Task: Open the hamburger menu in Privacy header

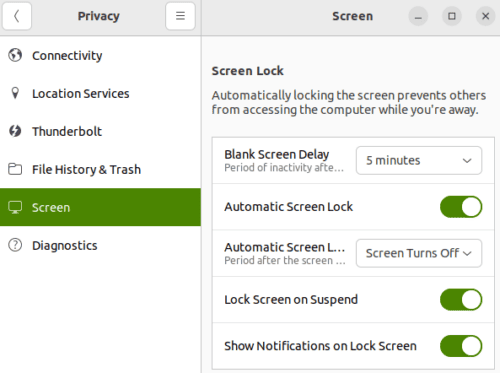Action: tap(180, 16)
